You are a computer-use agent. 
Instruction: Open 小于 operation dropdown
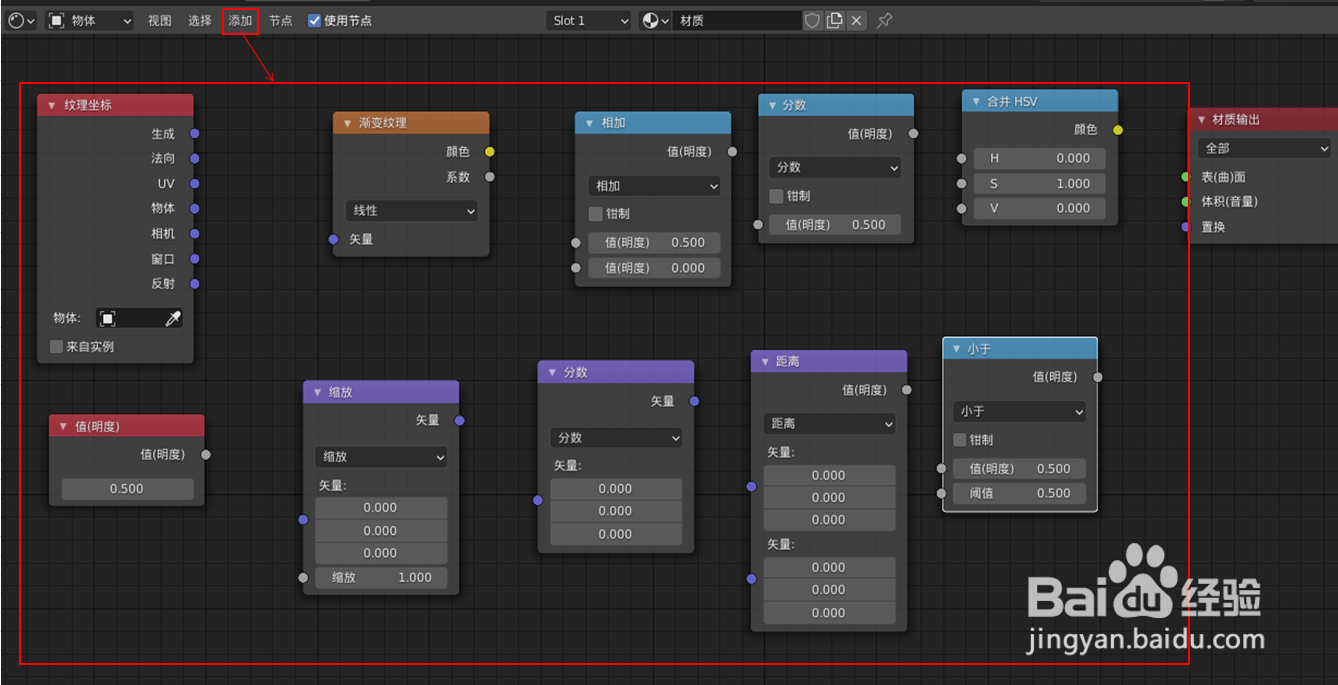(x=1019, y=411)
